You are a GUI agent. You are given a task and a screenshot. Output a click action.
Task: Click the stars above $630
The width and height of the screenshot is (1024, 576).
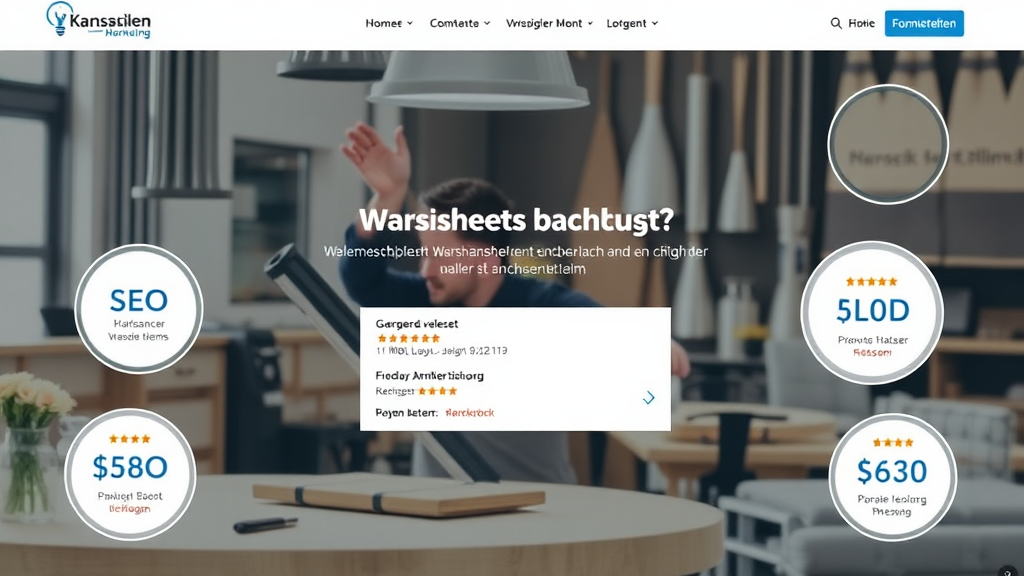pyautogui.click(x=893, y=443)
